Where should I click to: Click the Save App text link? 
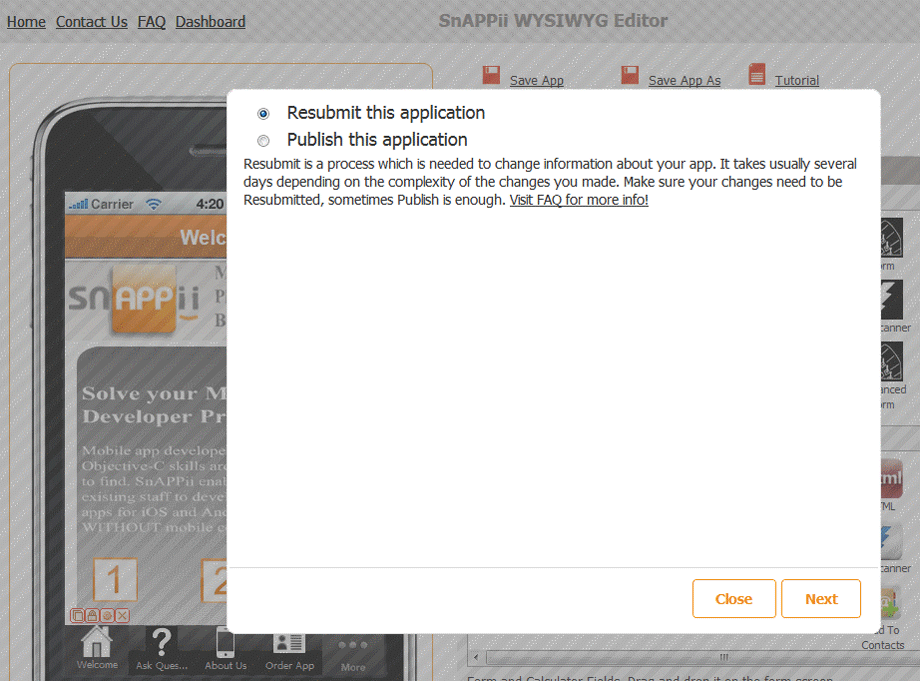[536, 80]
